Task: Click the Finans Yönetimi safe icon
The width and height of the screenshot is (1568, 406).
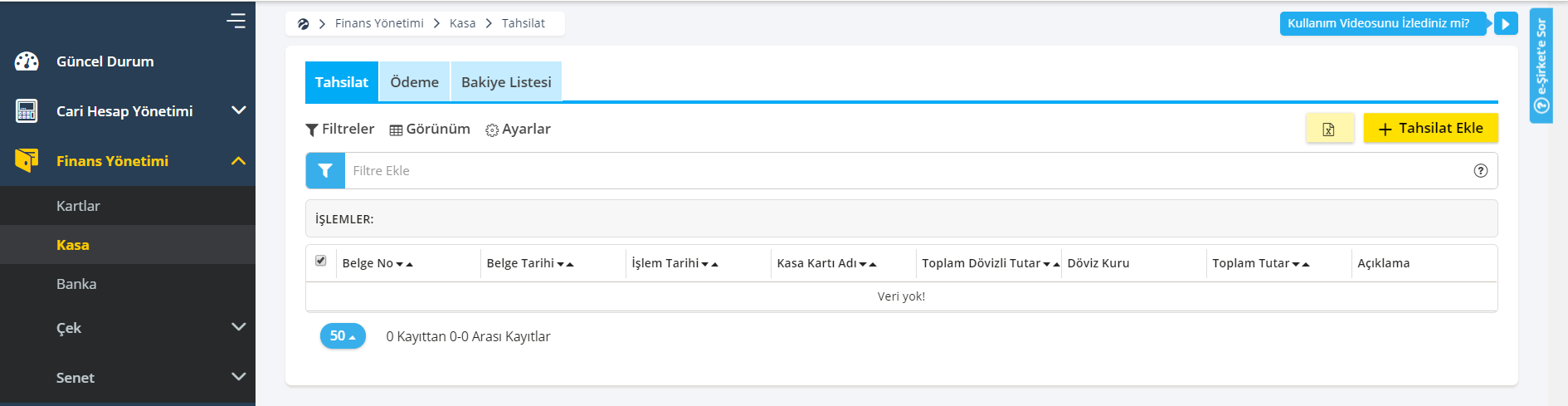Action: (x=27, y=160)
